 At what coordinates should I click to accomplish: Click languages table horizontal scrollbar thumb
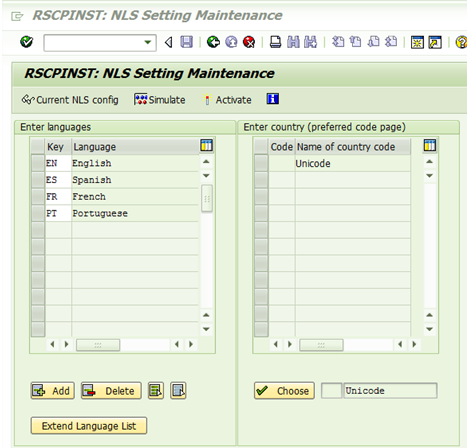[x=98, y=345]
